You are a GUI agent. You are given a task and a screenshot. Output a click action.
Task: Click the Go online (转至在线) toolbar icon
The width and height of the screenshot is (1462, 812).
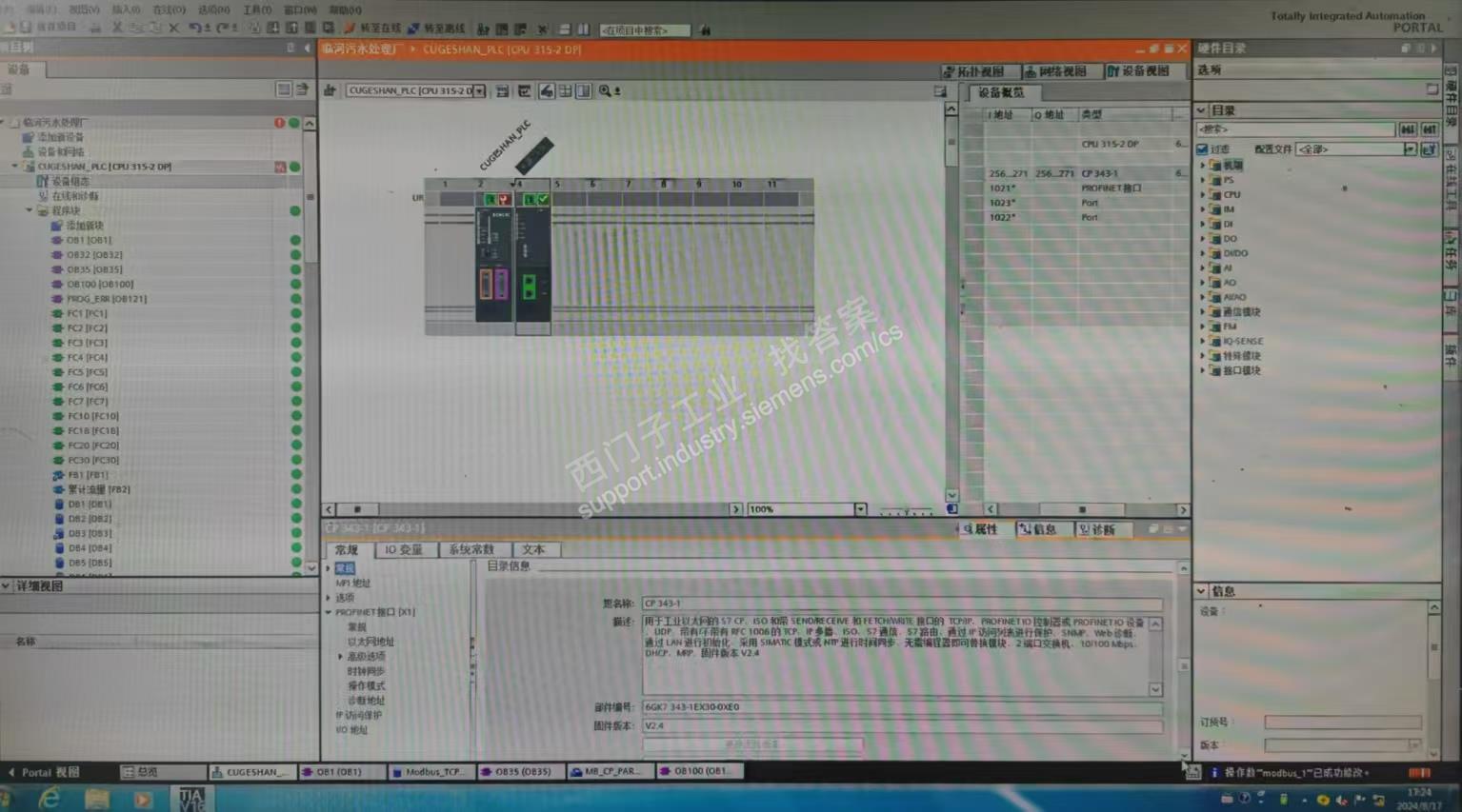[350, 30]
